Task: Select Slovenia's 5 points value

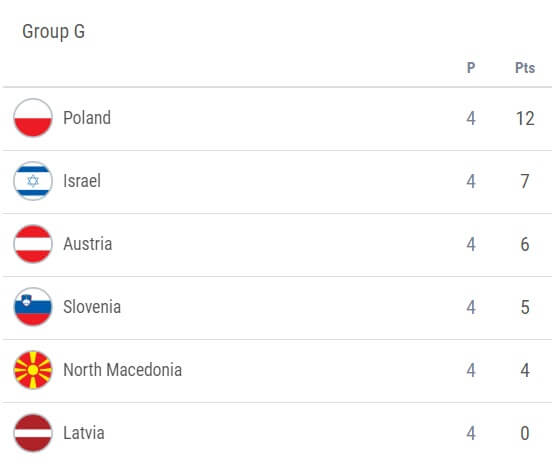Action: 525,307
